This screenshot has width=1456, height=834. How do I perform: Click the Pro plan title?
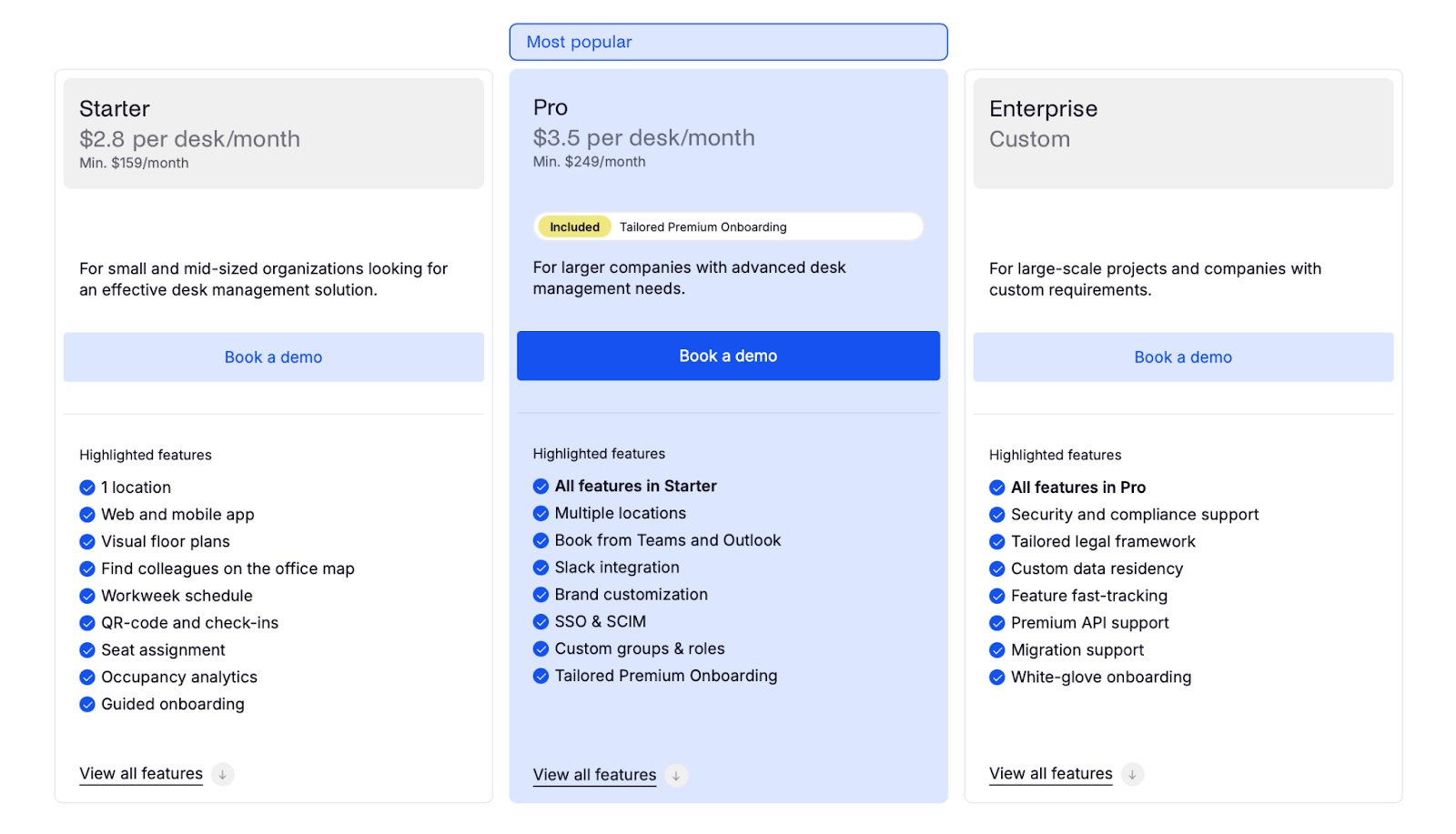pyautogui.click(x=551, y=107)
